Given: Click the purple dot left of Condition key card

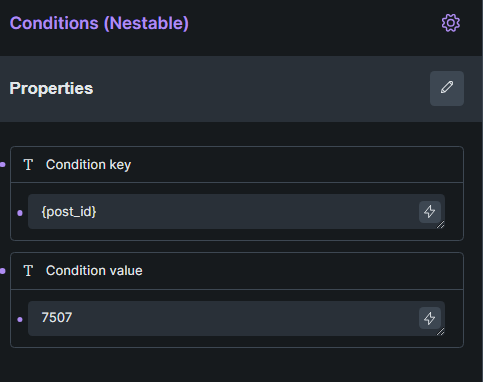Looking at the screenshot, I should click(3, 164).
